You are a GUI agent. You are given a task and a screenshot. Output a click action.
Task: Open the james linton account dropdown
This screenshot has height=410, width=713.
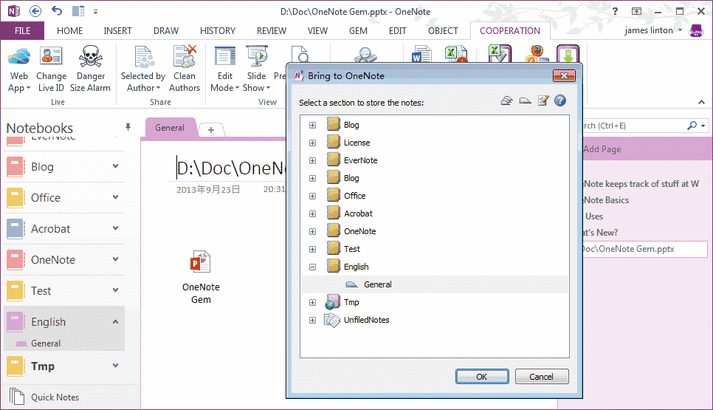(680, 30)
